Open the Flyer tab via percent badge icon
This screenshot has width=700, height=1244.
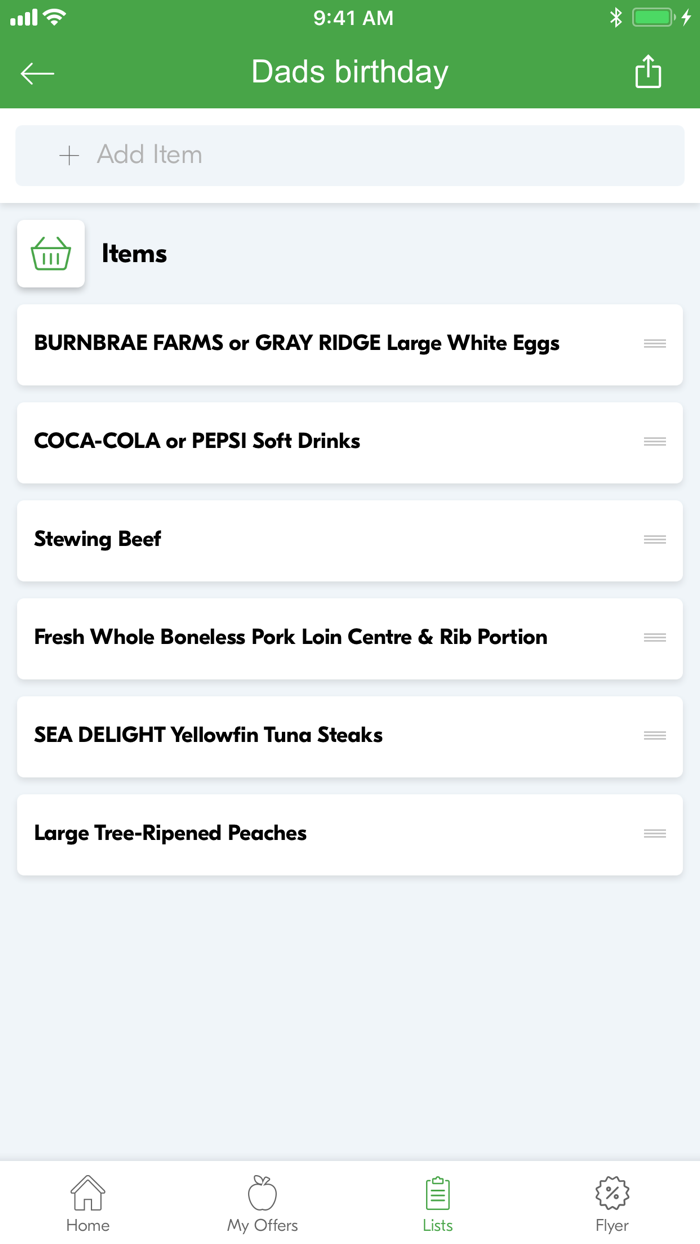[x=612, y=1192]
